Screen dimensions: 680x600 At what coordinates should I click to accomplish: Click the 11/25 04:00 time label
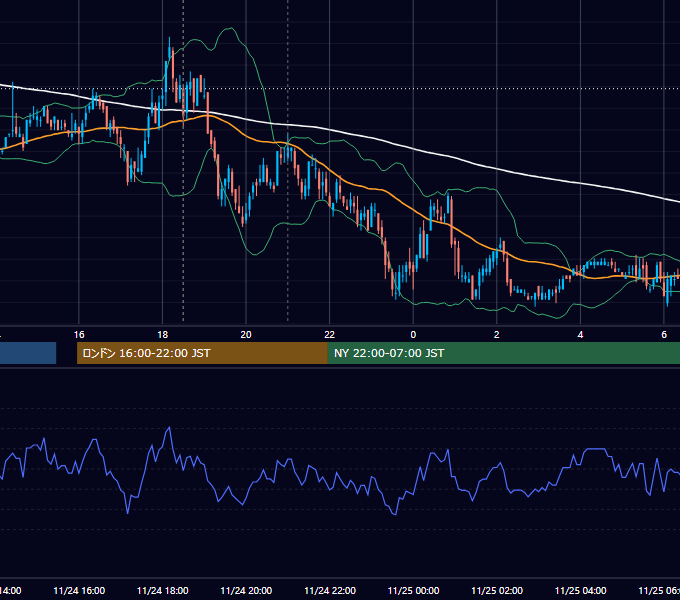pyautogui.click(x=581, y=590)
